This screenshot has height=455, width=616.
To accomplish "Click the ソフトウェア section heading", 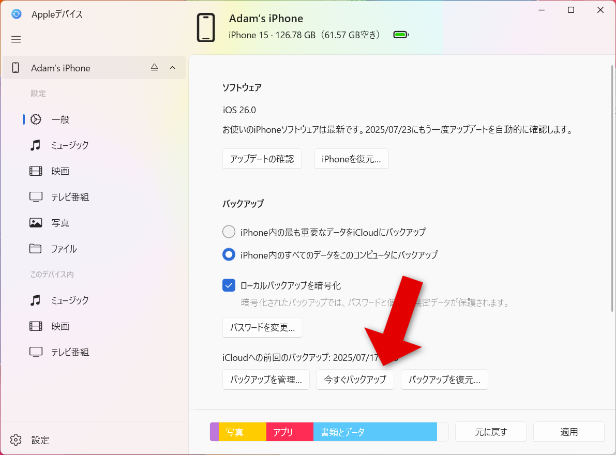I will [x=242, y=88].
